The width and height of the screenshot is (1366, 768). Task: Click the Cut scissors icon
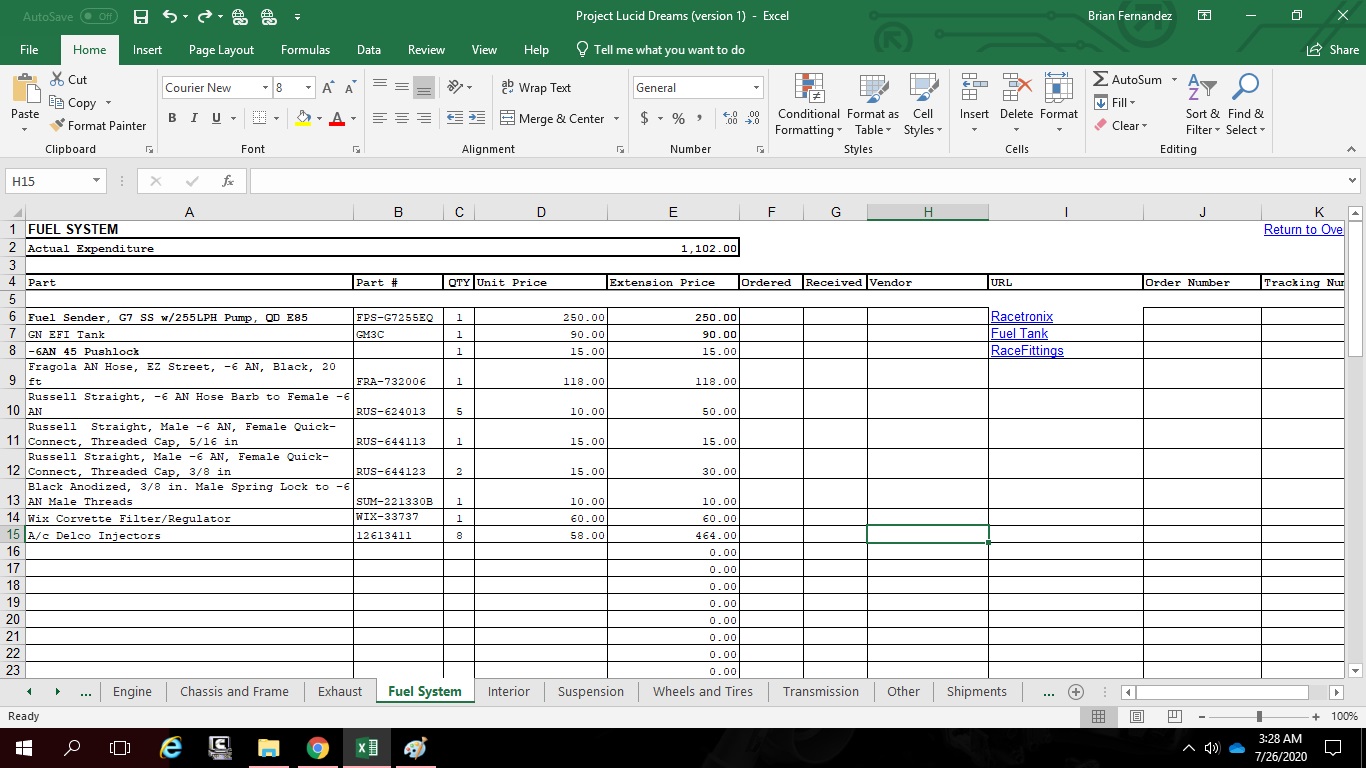click(x=57, y=79)
